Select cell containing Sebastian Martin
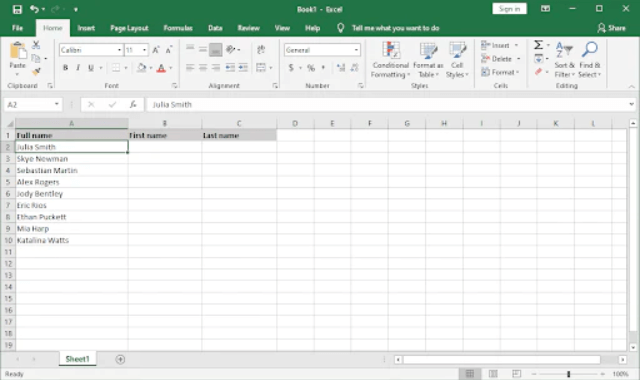Screen dimensions: 640x380 coord(71,170)
